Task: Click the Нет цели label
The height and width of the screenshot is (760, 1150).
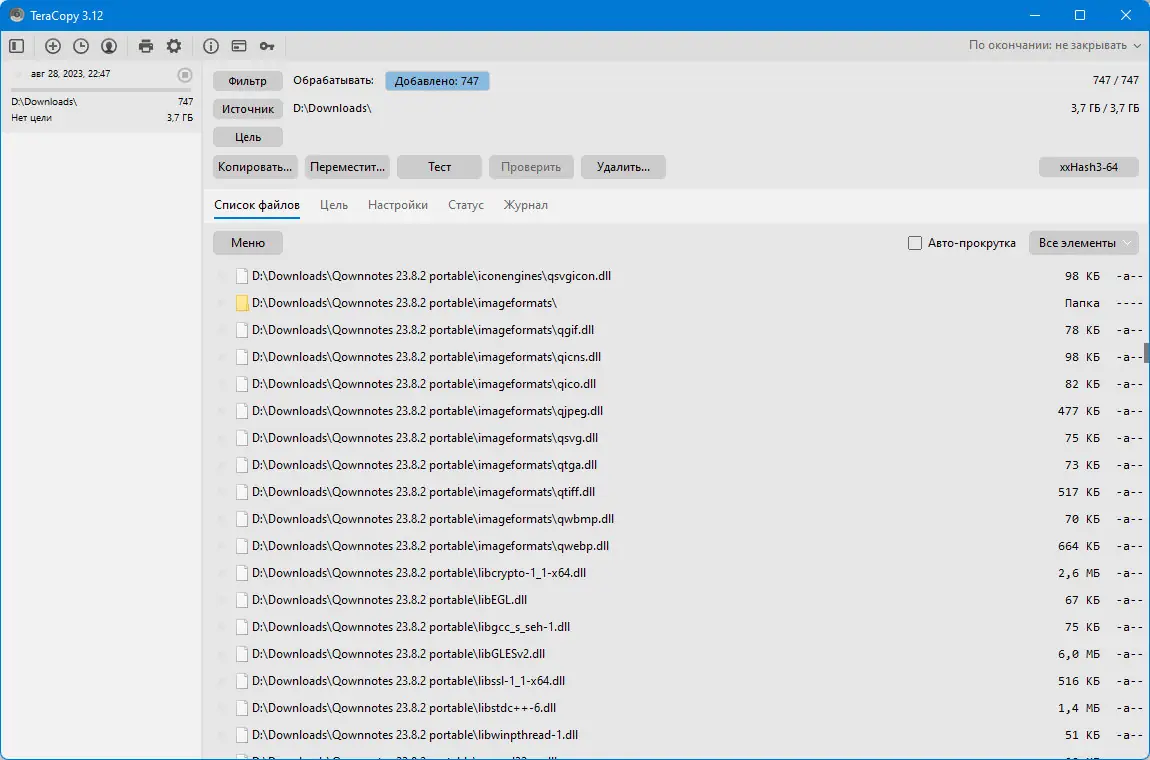Action: (32, 117)
